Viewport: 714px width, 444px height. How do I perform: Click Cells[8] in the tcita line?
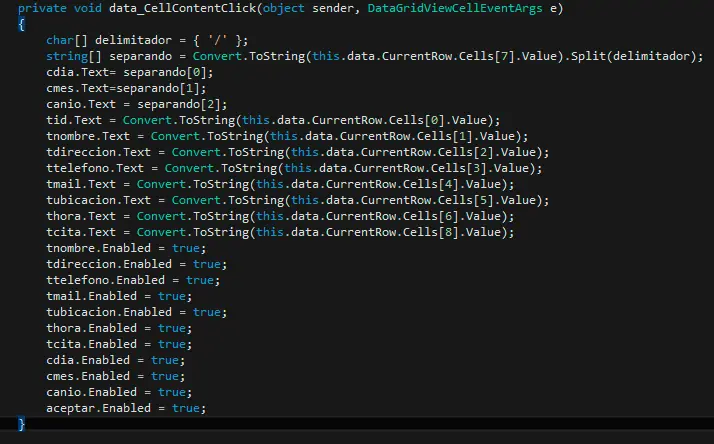pyautogui.click(x=431, y=232)
